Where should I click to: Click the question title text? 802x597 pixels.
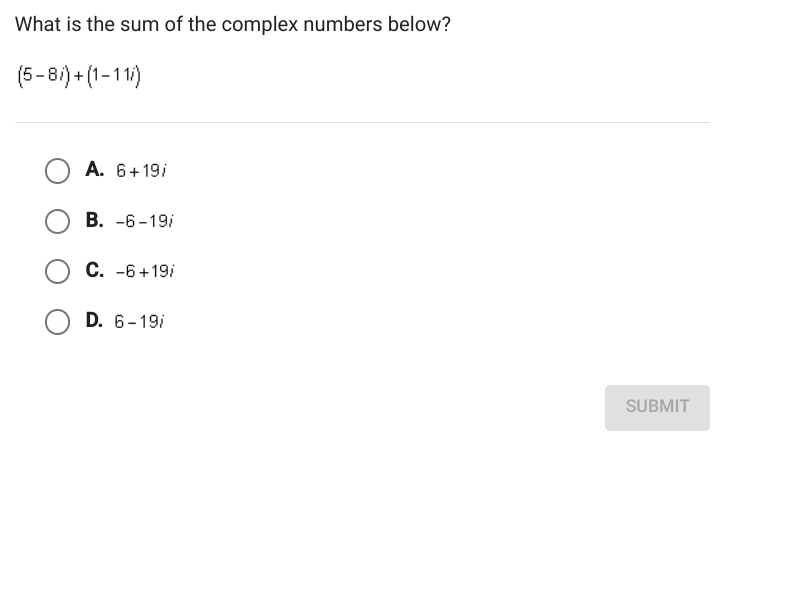(233, 24)
